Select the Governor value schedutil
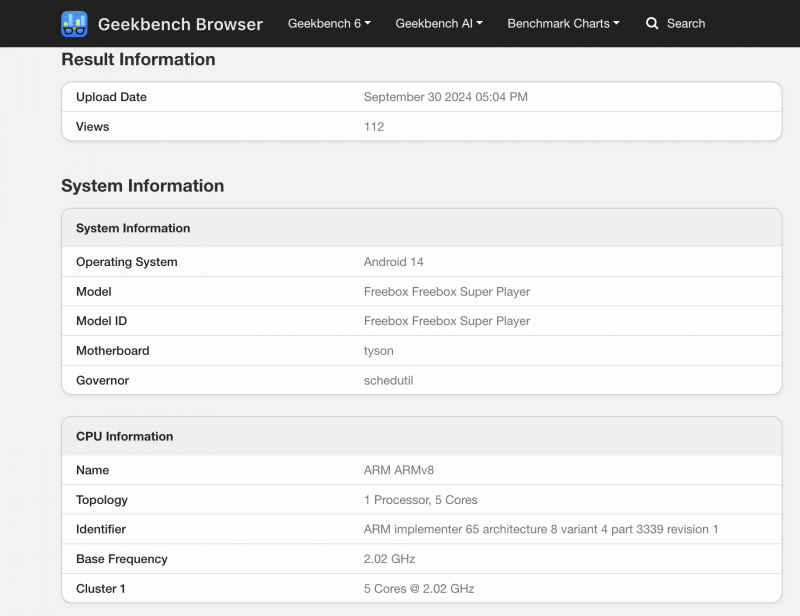 pos(388,381)
